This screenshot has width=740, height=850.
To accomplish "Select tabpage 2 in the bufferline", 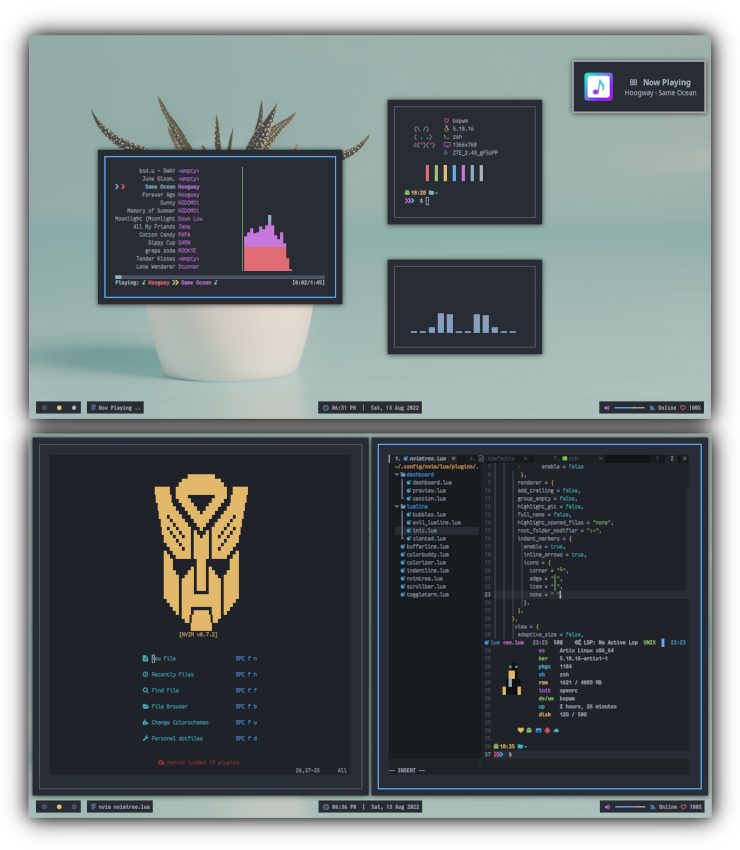I will (672, 459).
